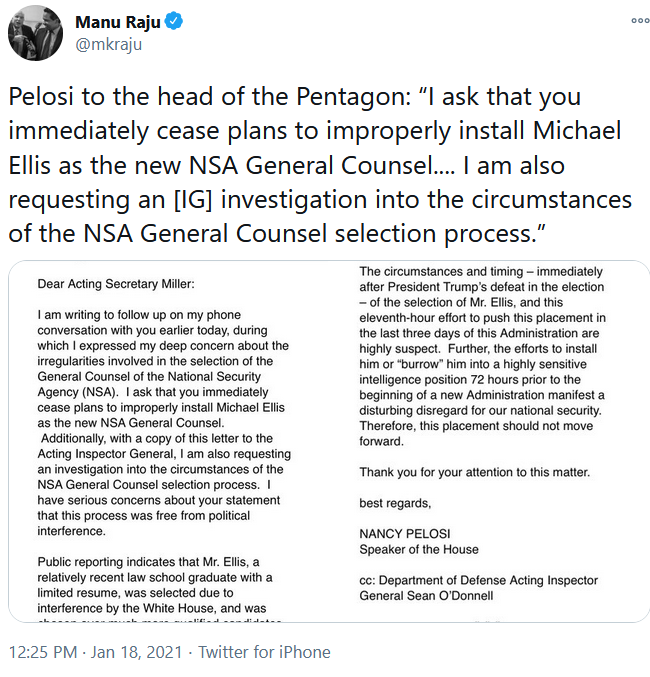650x677 pixels.
Task: Click the Jan 18, 2021 date
Action: click(136, 652)
